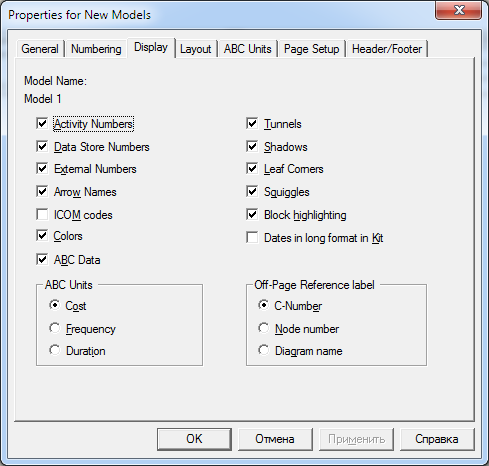Viewport: 489px width, 466px height.
Task: Check Dates in long format in Kit
Action: (x=252, y=238)
